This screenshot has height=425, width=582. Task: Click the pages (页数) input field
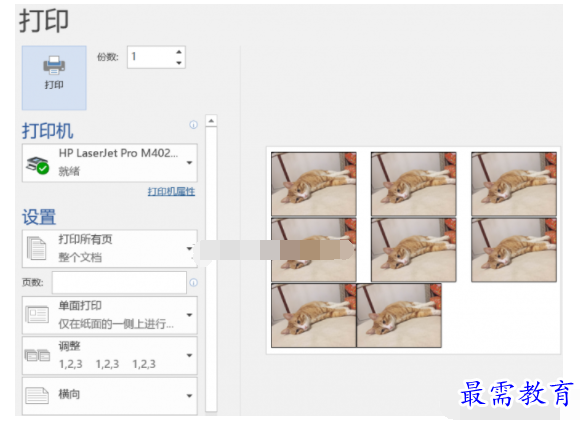pyautogui.click(x=119, y=282)
